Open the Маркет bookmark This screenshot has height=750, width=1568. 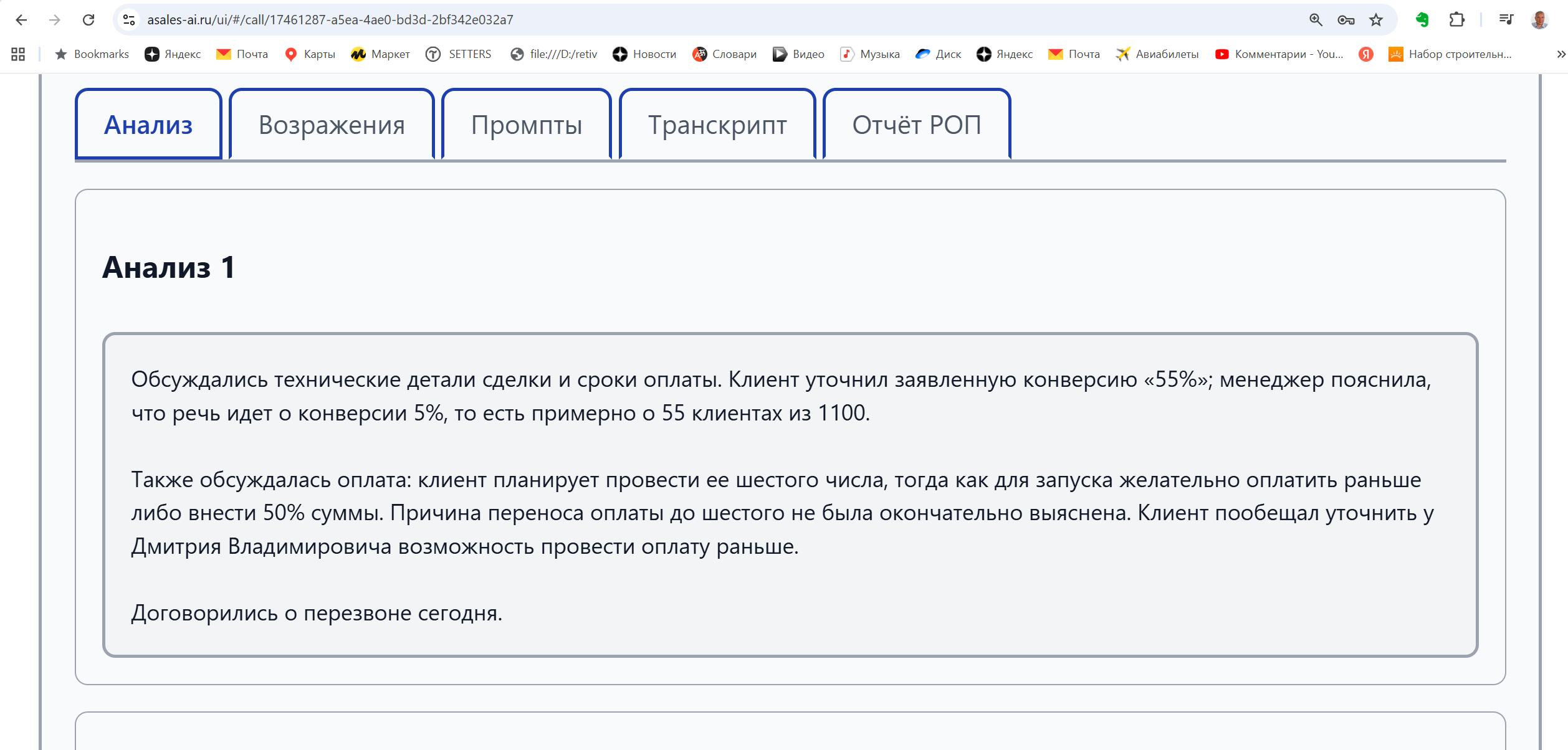[380, 54]
